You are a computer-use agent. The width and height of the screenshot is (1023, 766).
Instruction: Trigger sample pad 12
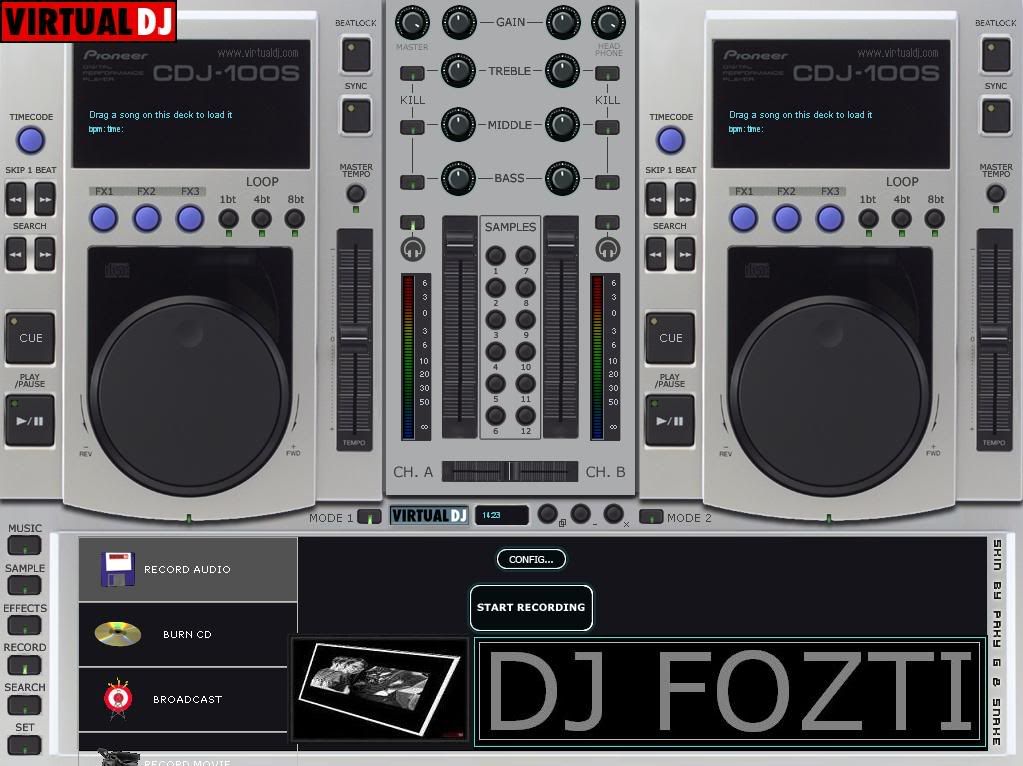click(x=525, y=416)
